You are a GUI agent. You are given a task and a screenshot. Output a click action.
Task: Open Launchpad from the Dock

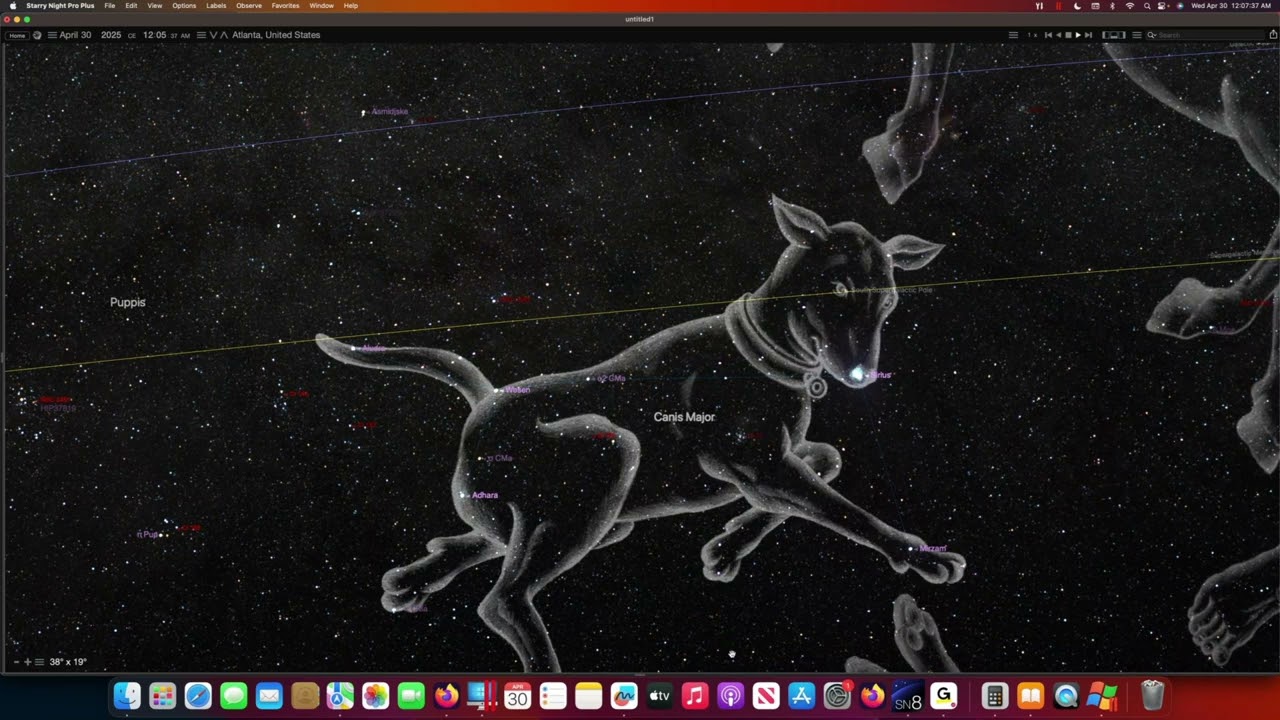click(x=162, y=695)
